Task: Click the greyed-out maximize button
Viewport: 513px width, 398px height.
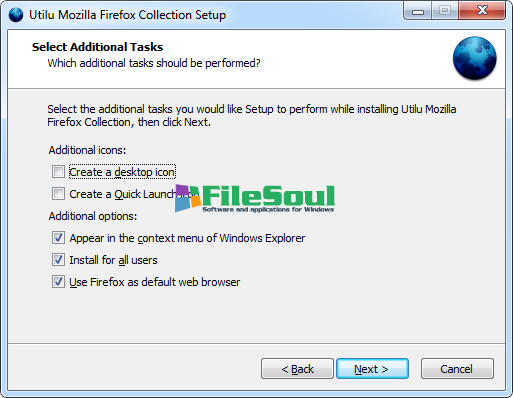Action: click(x=445, y=11)
